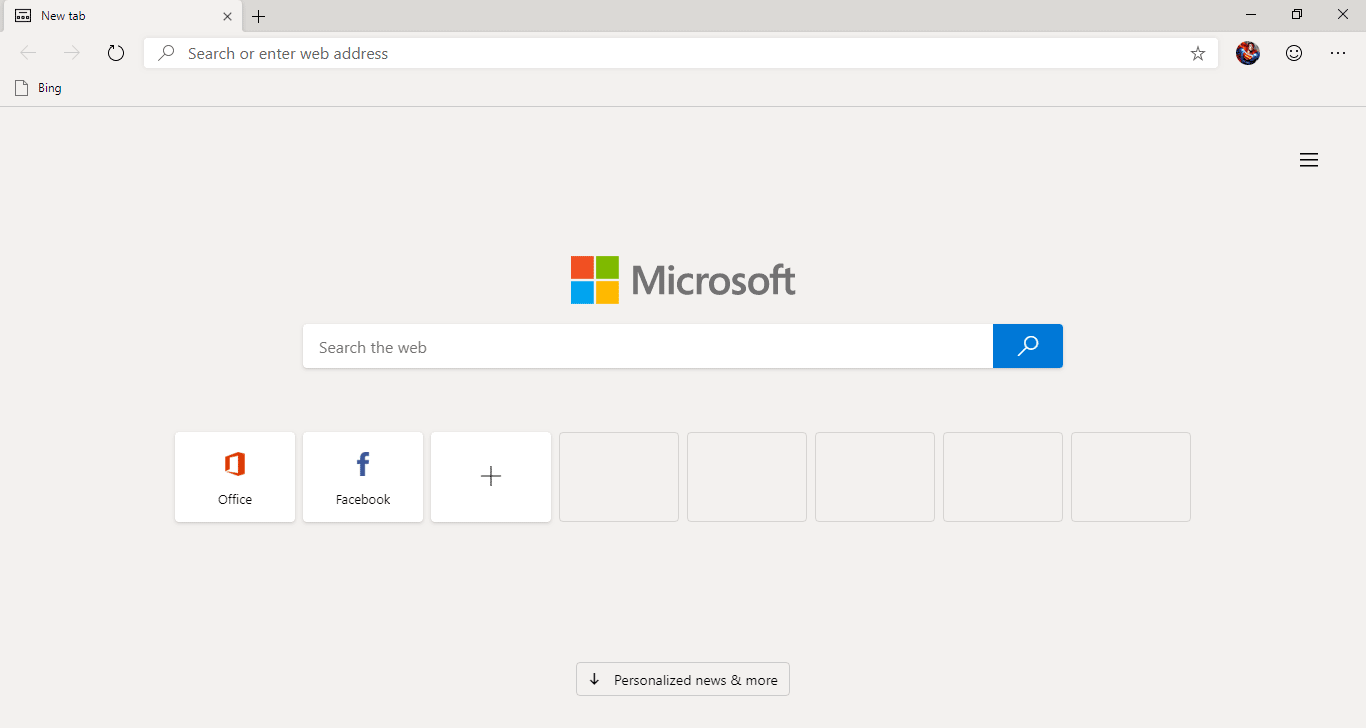Screen dimensions: 1366x728
Task: Expand Personalized news & more
Action: (x=683, y=679)
